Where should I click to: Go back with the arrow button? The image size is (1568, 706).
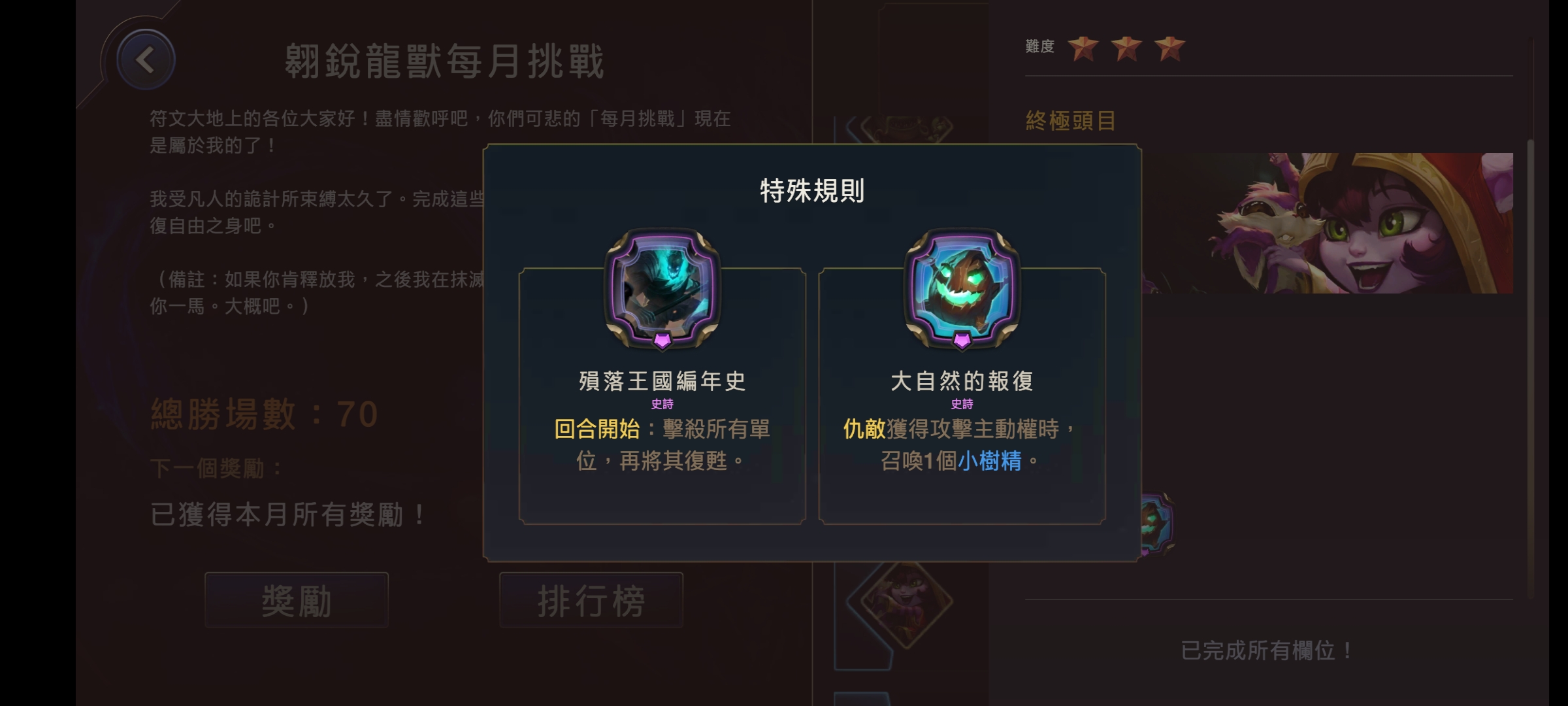click(x=146, y=60)
